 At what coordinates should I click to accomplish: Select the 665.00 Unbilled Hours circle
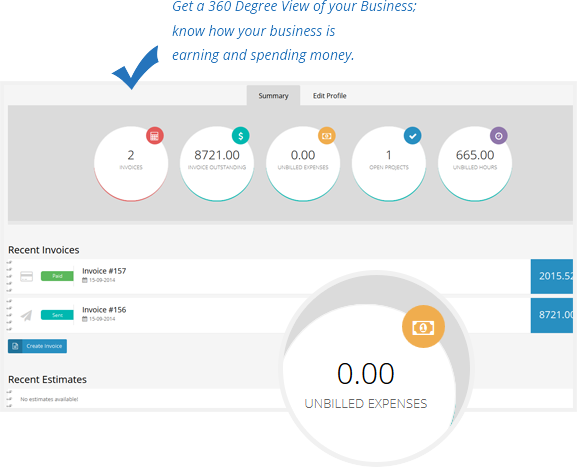475,164
